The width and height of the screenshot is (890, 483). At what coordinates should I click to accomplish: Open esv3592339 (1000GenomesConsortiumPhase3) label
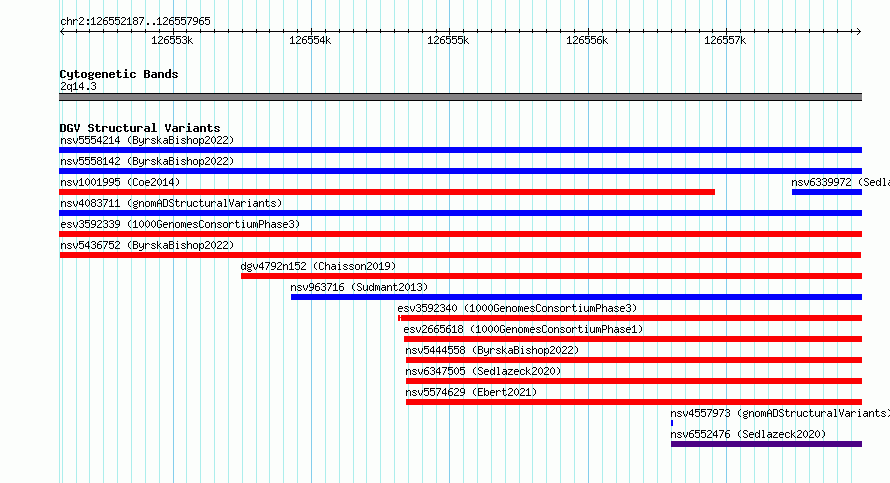180,224
